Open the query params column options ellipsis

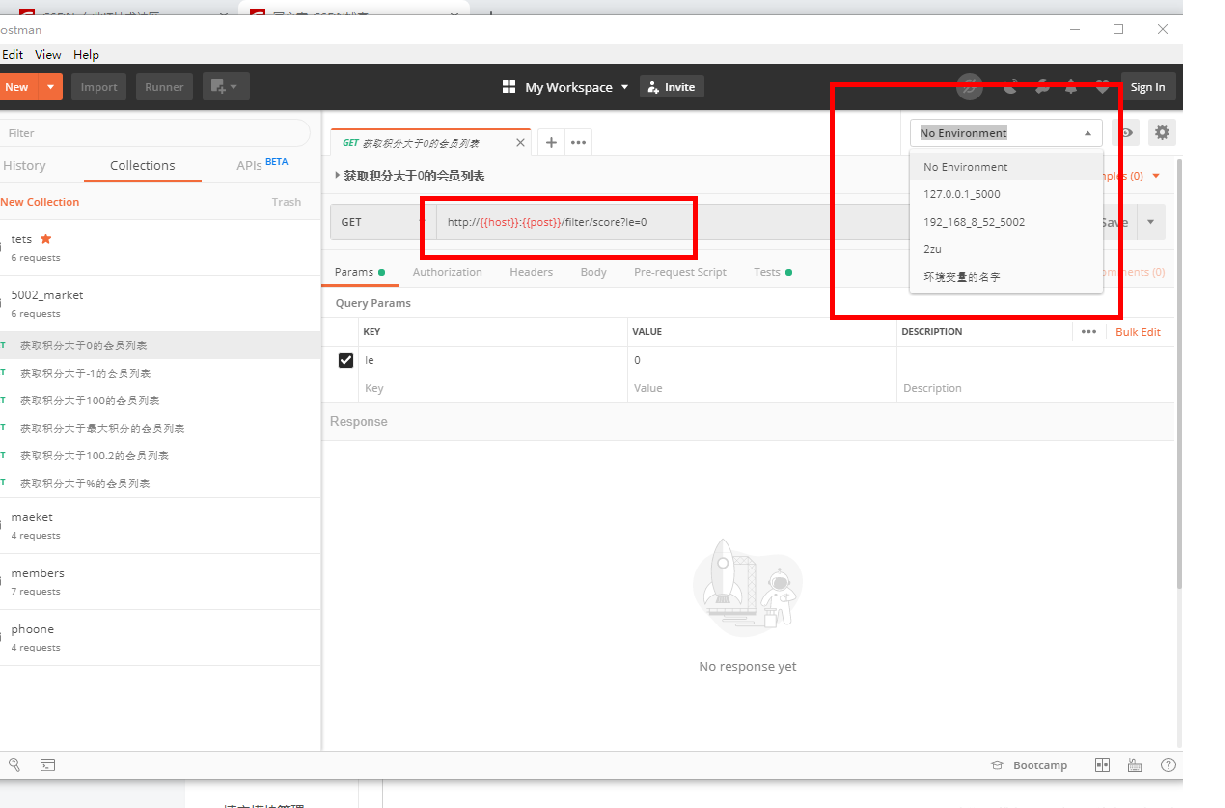click(1089, 332)
